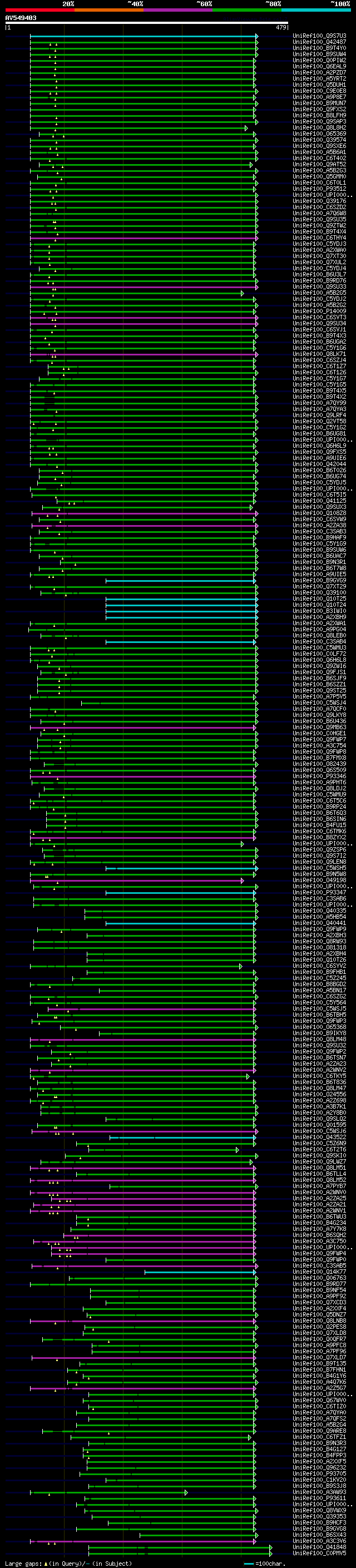Image resolution: width=356 pixels, height=1568 pixels.
Task: Click short green bar of UniRef100_A3AW93
Action: point(108,1493)
